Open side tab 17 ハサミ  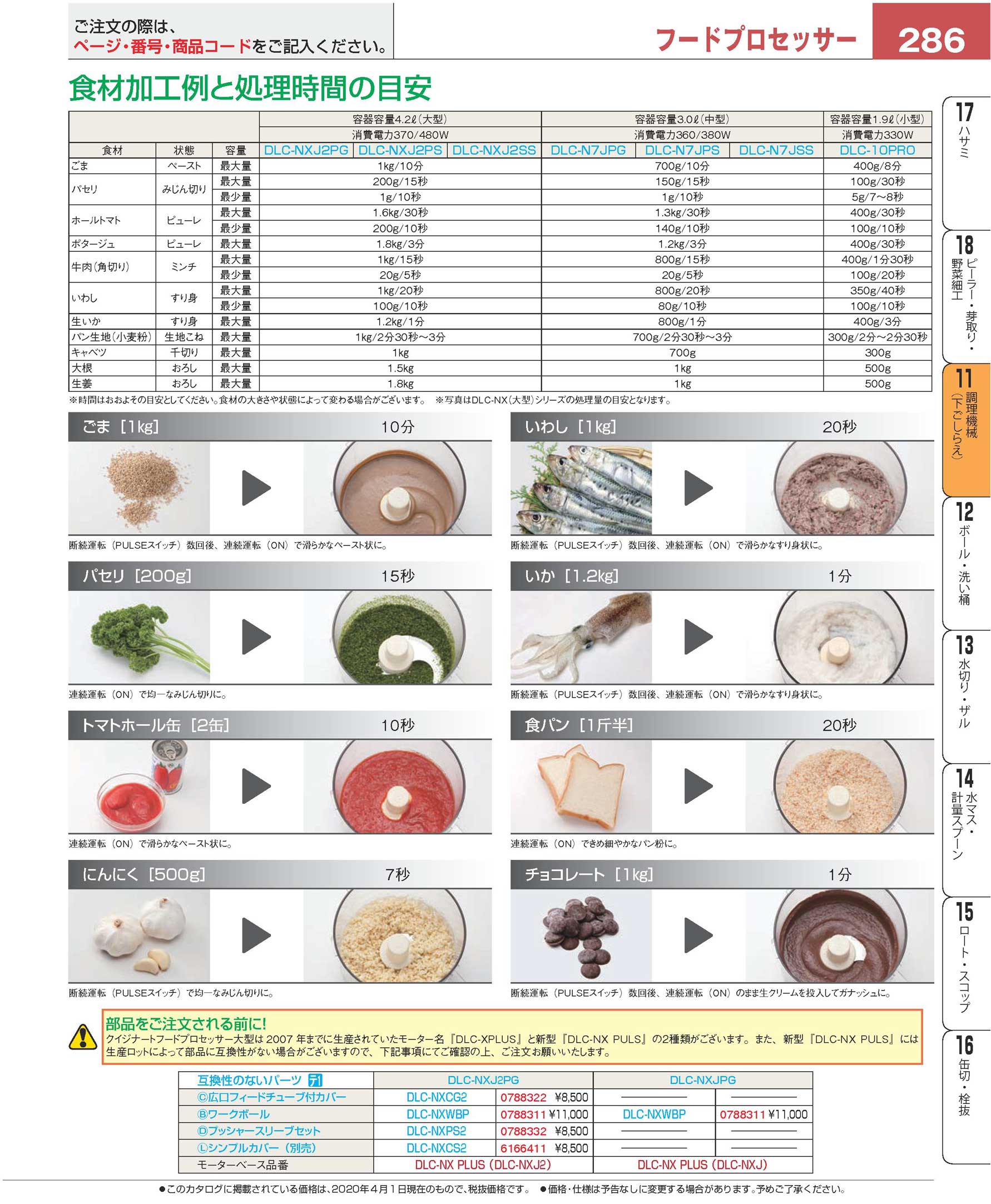tap(965, 163)
